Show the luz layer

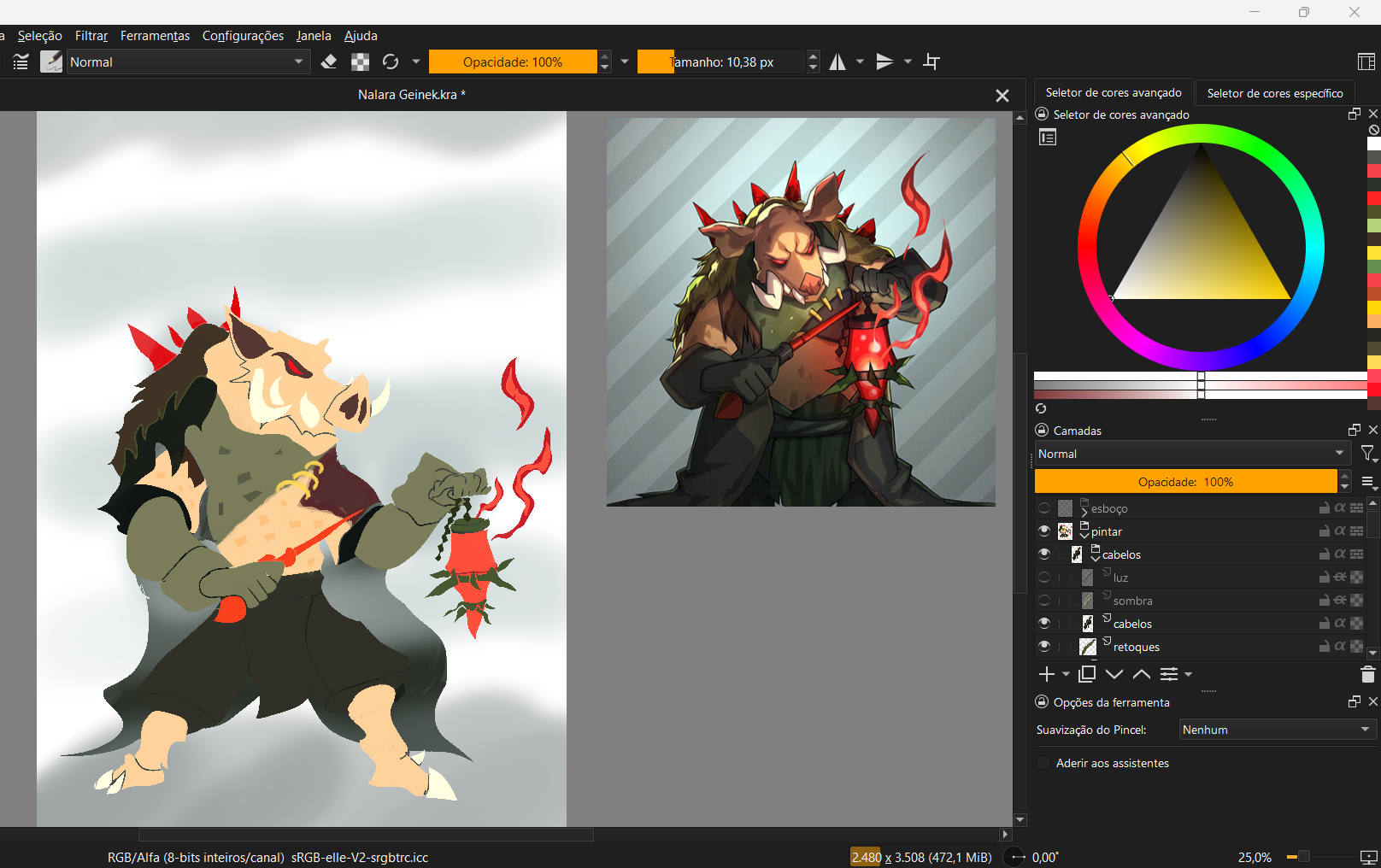click(x=1044, y=578)
